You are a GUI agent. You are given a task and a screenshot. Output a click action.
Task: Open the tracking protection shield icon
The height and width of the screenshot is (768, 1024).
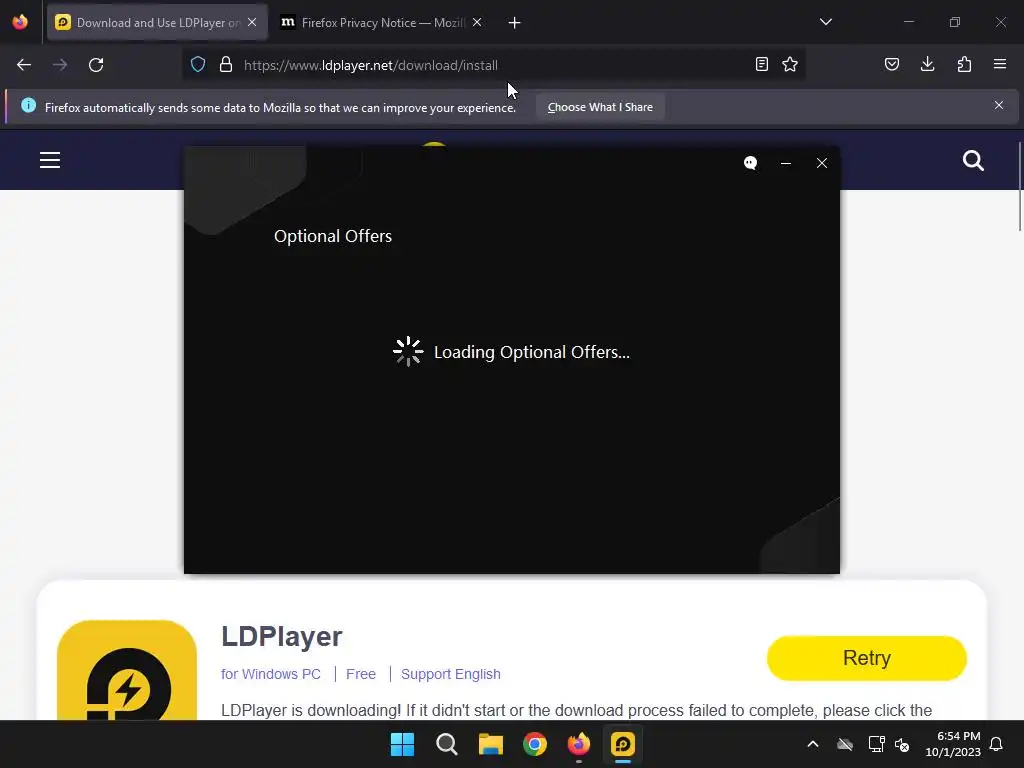(198, 64)
